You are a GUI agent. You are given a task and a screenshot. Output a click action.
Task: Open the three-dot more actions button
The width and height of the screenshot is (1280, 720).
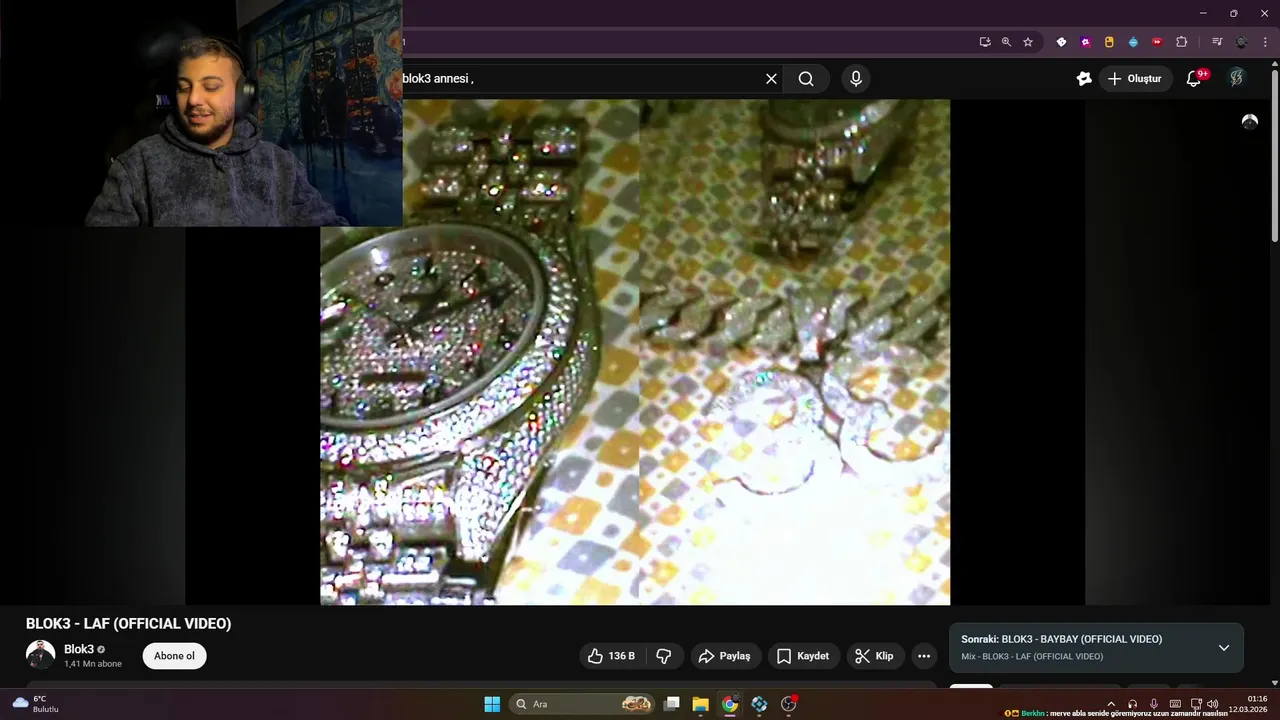(924, 656)
